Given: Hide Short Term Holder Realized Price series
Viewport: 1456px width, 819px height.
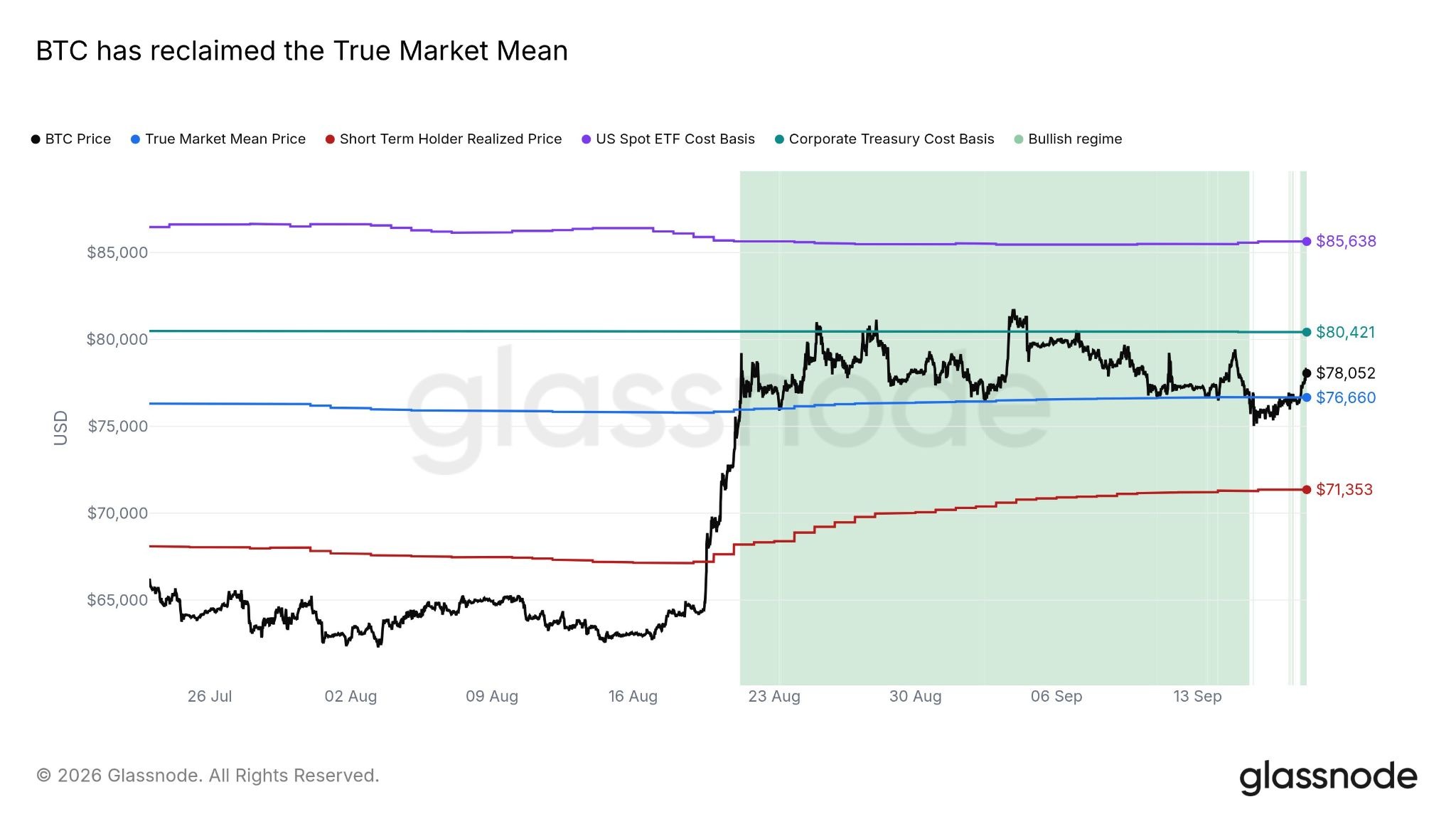Looking at the screenshot, I should point(444,139).
